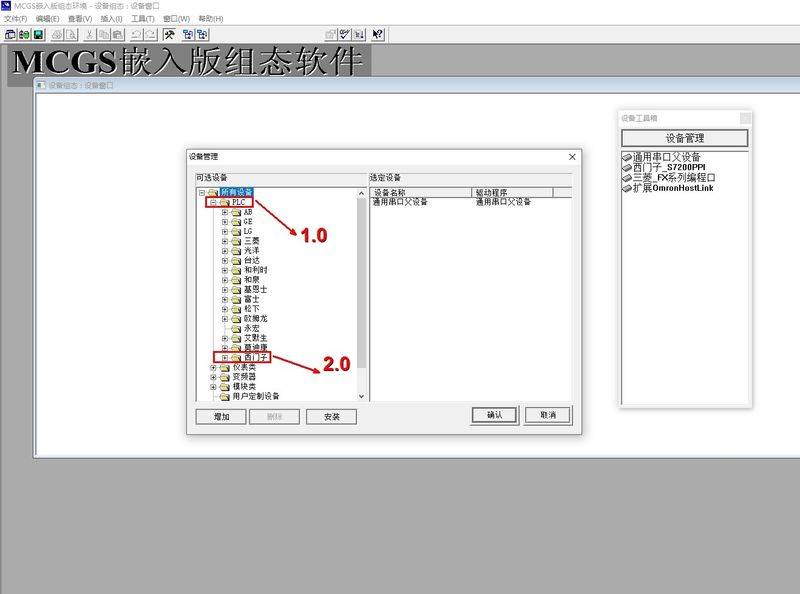Viewport: 800px width, 594px height.
Task: Click the 安装 button
Action: (x=332, y=416)
